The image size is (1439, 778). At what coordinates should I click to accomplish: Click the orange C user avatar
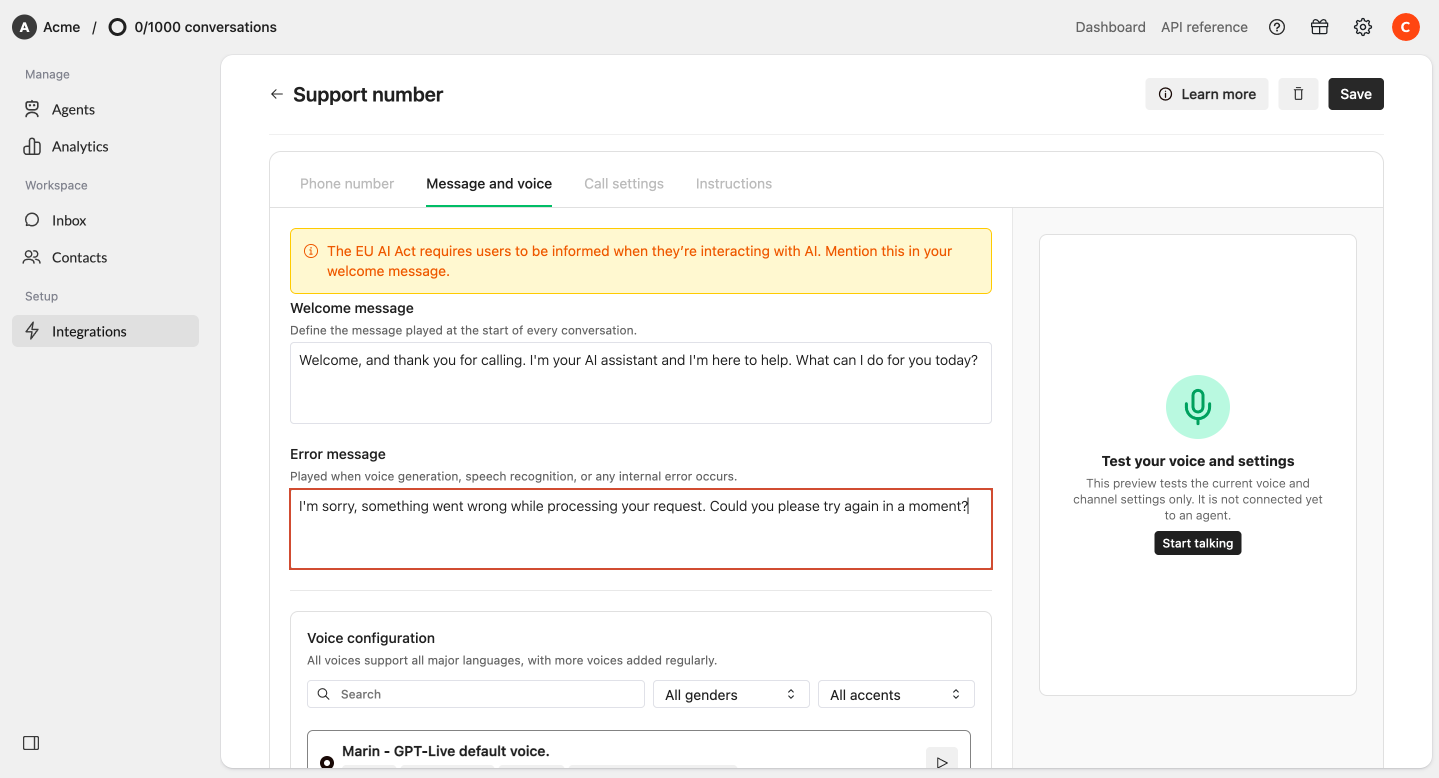[x=1406, y=27]
